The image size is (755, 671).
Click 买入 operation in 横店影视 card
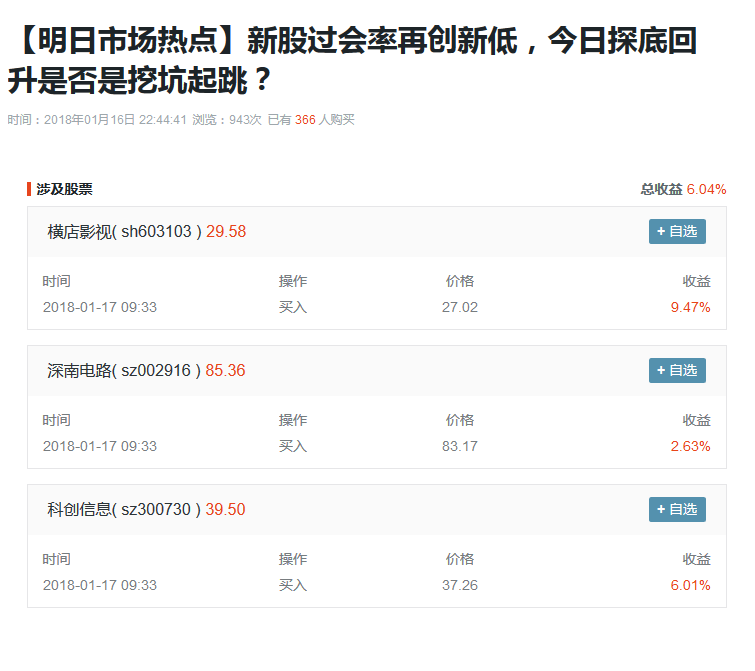[x=293, y=307]
